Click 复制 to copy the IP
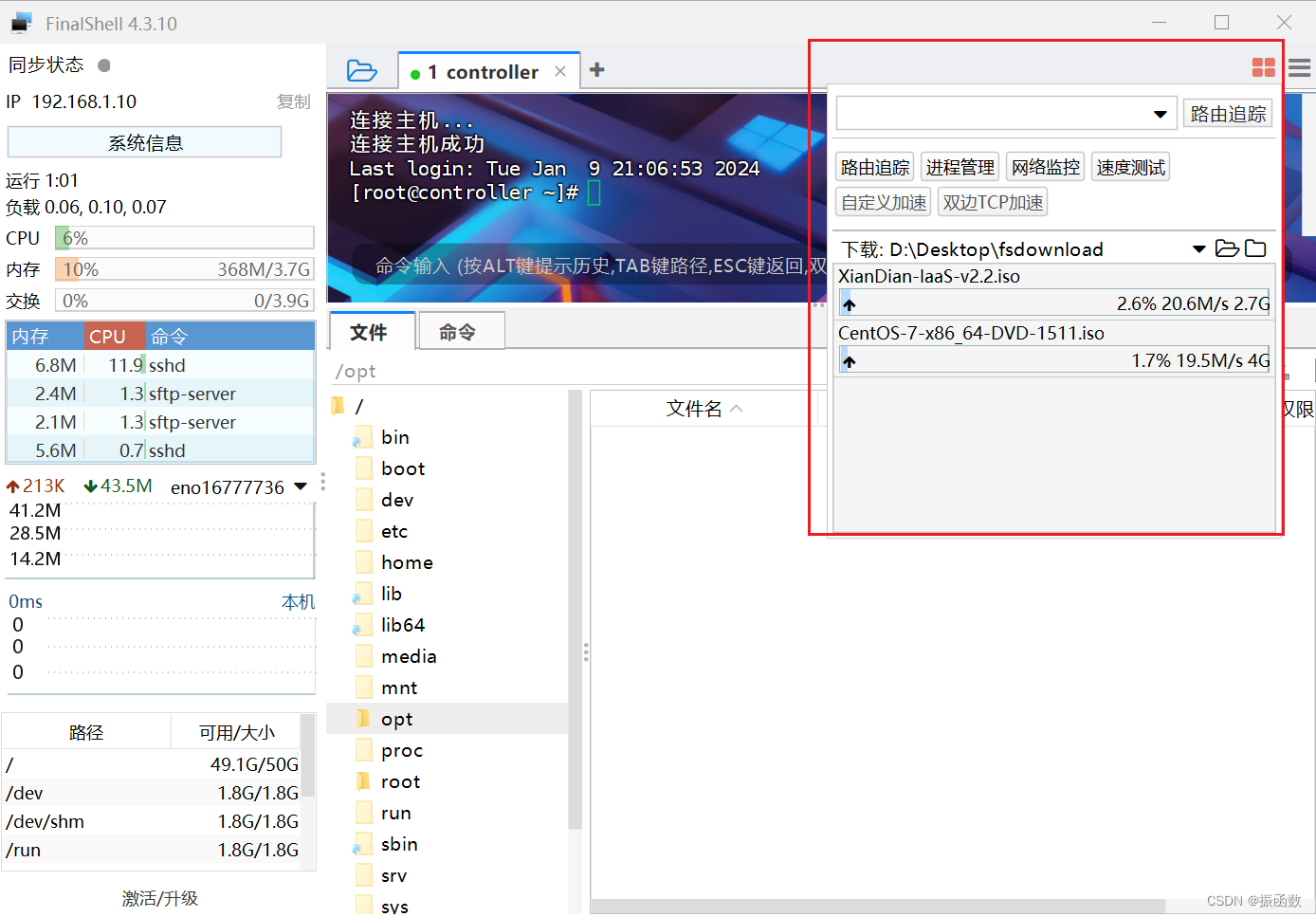Screen dimensions: 1316x917 tap(293, 101)
